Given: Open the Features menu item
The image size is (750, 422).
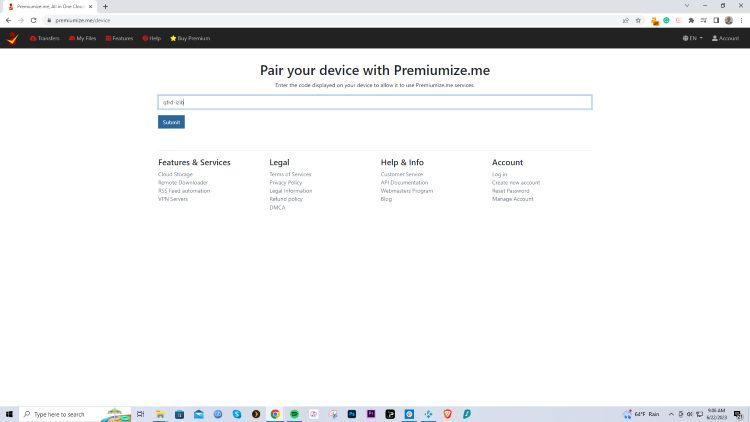Looking at the screenshot, I should 119,38.
